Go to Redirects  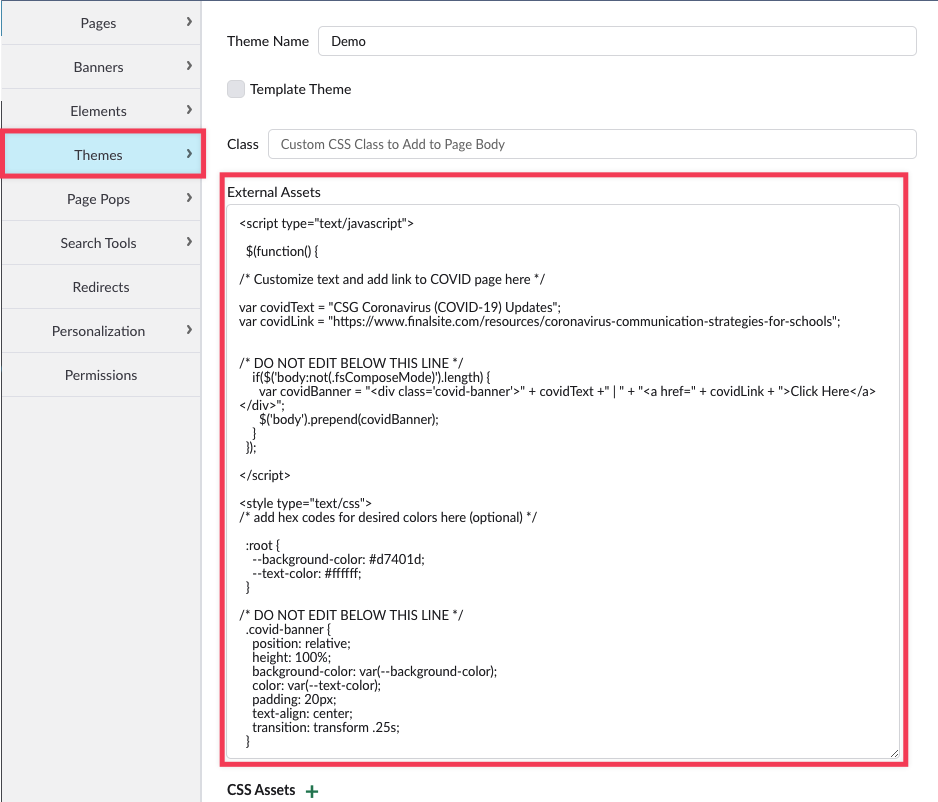pyautogui.click(x=100, y=287)
